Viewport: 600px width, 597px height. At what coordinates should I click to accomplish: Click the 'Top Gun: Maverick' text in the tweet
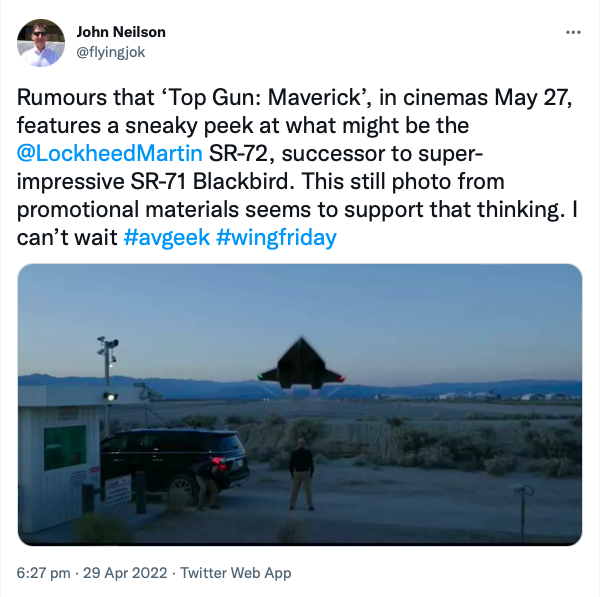(x=208, y=99)
